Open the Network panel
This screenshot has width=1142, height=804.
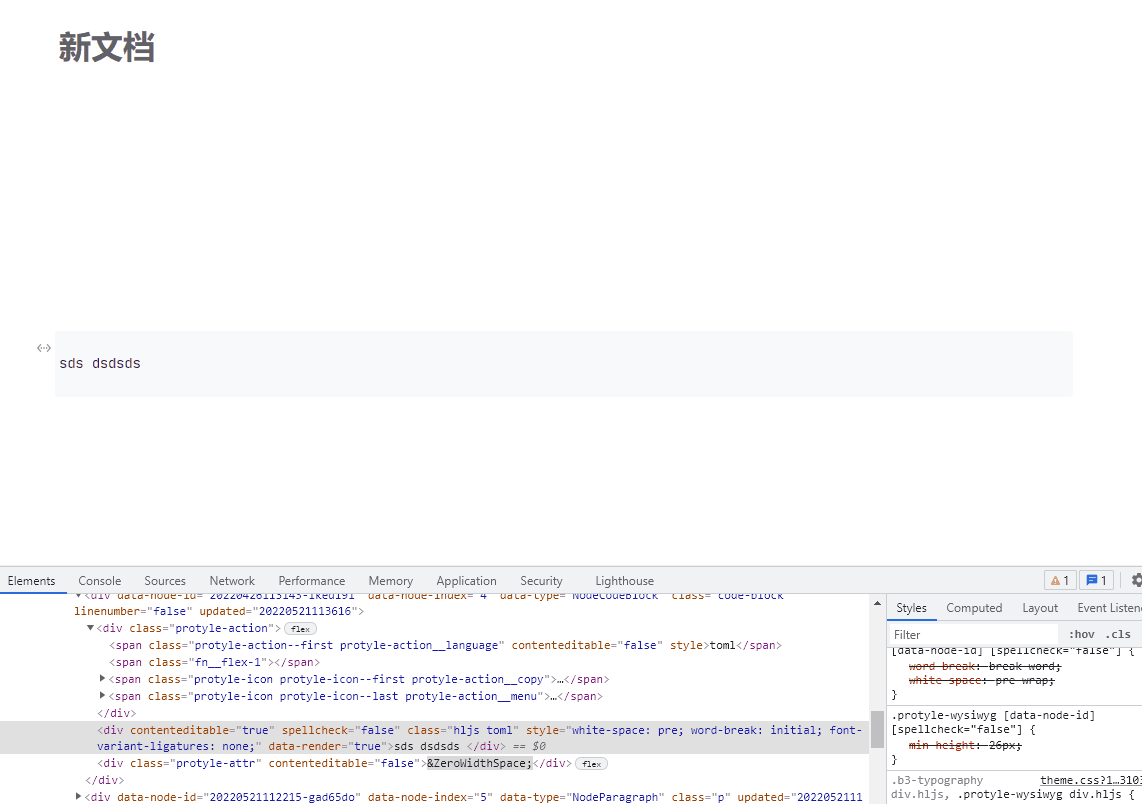pos(232,580)
